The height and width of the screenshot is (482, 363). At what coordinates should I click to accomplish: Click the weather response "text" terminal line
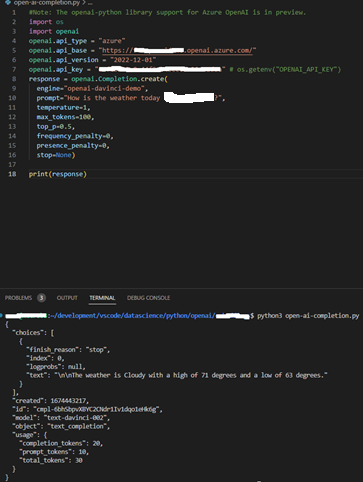coord(177,375)
